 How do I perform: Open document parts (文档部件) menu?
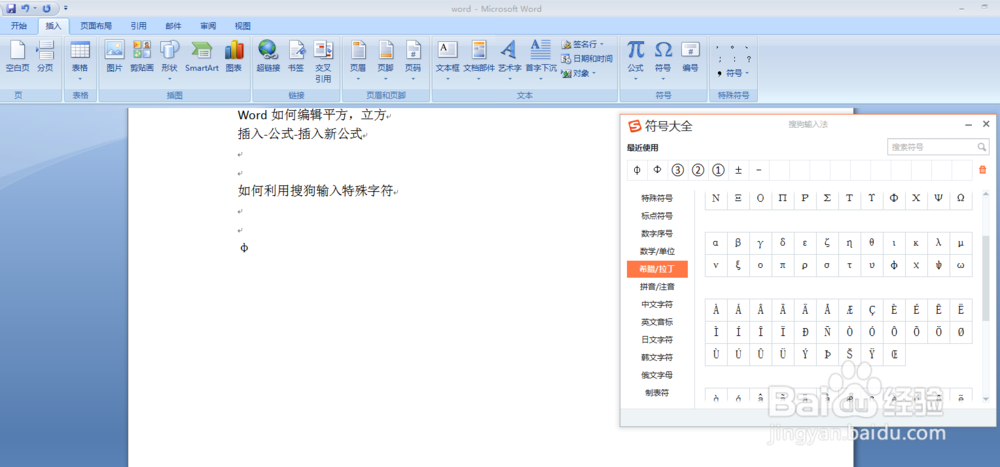tap(479, 61)
